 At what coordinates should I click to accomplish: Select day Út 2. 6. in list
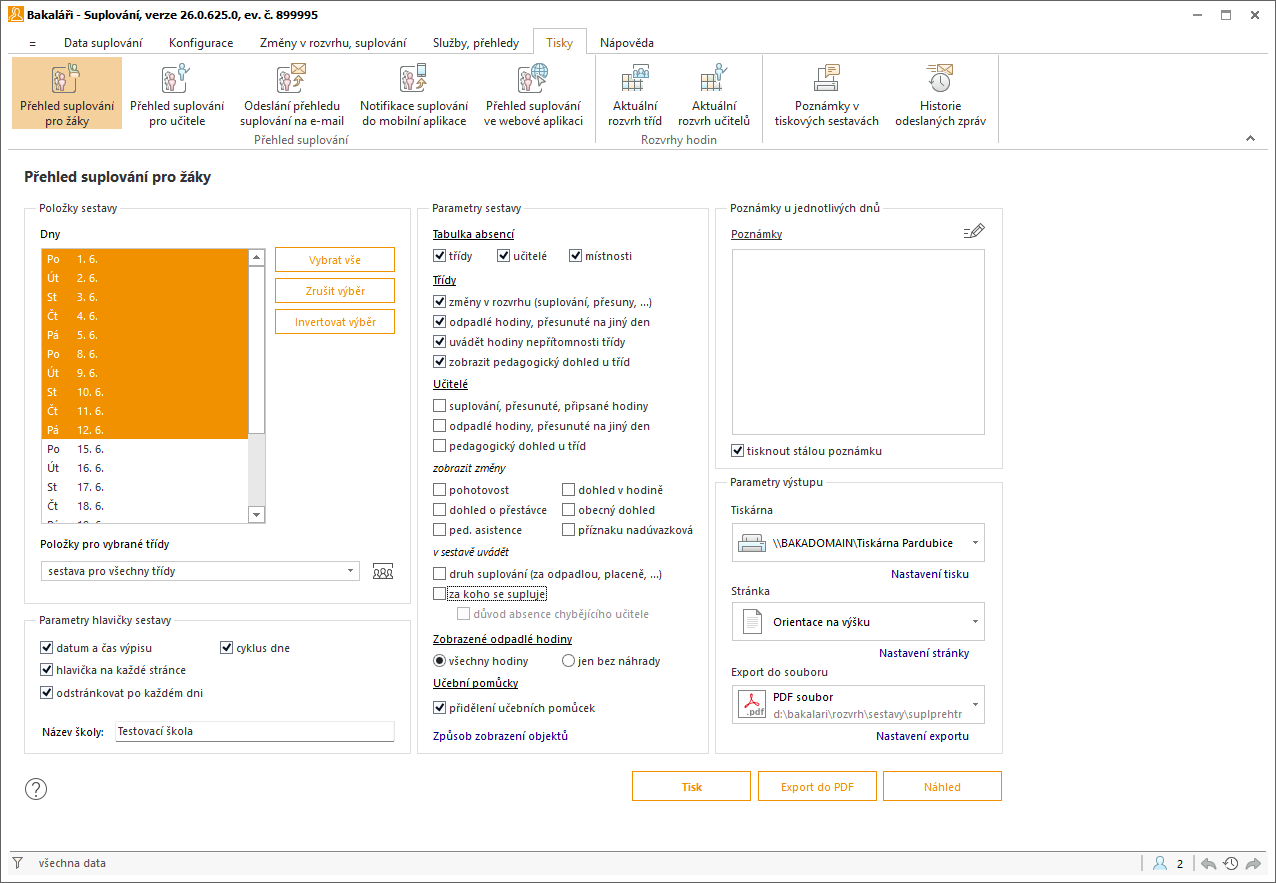[144, 278]
